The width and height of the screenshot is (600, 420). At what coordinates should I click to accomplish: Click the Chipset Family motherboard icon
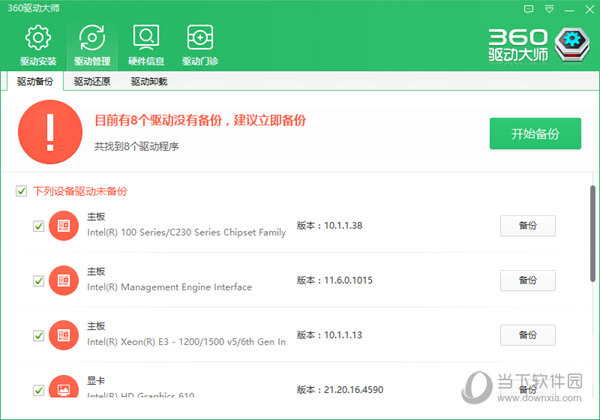click(x=64, y=226)
